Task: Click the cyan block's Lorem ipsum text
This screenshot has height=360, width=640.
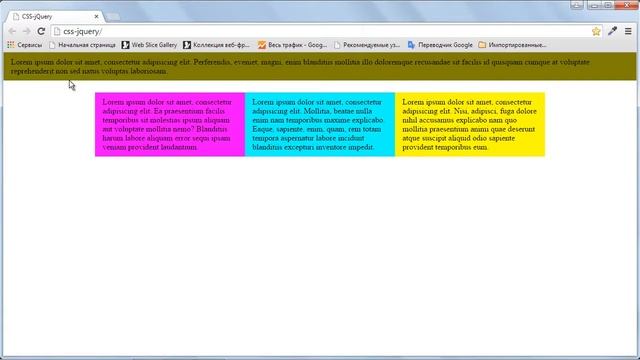Action: [x=318, y=124]
